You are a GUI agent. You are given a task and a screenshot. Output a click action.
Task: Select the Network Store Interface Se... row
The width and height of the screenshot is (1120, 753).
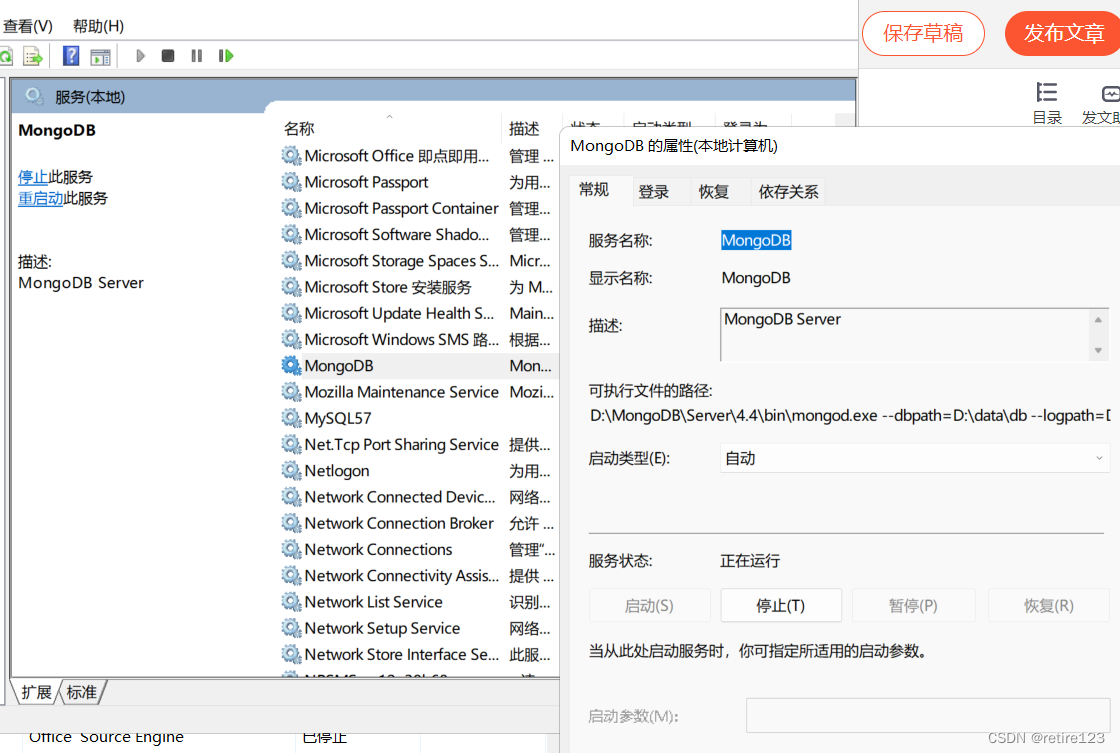[418, 654]
